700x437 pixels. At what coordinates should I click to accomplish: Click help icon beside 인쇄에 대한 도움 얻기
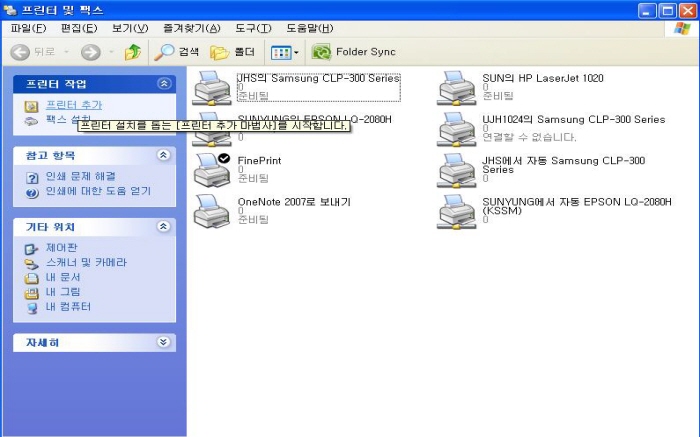[x=32, y=193]
